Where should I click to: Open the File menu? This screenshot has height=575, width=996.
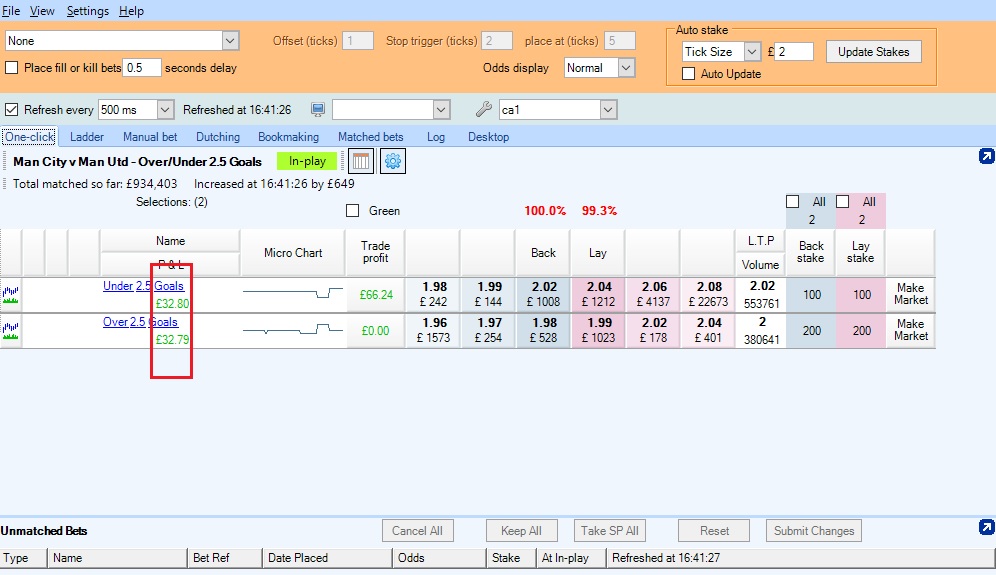(x=11, y=11)
